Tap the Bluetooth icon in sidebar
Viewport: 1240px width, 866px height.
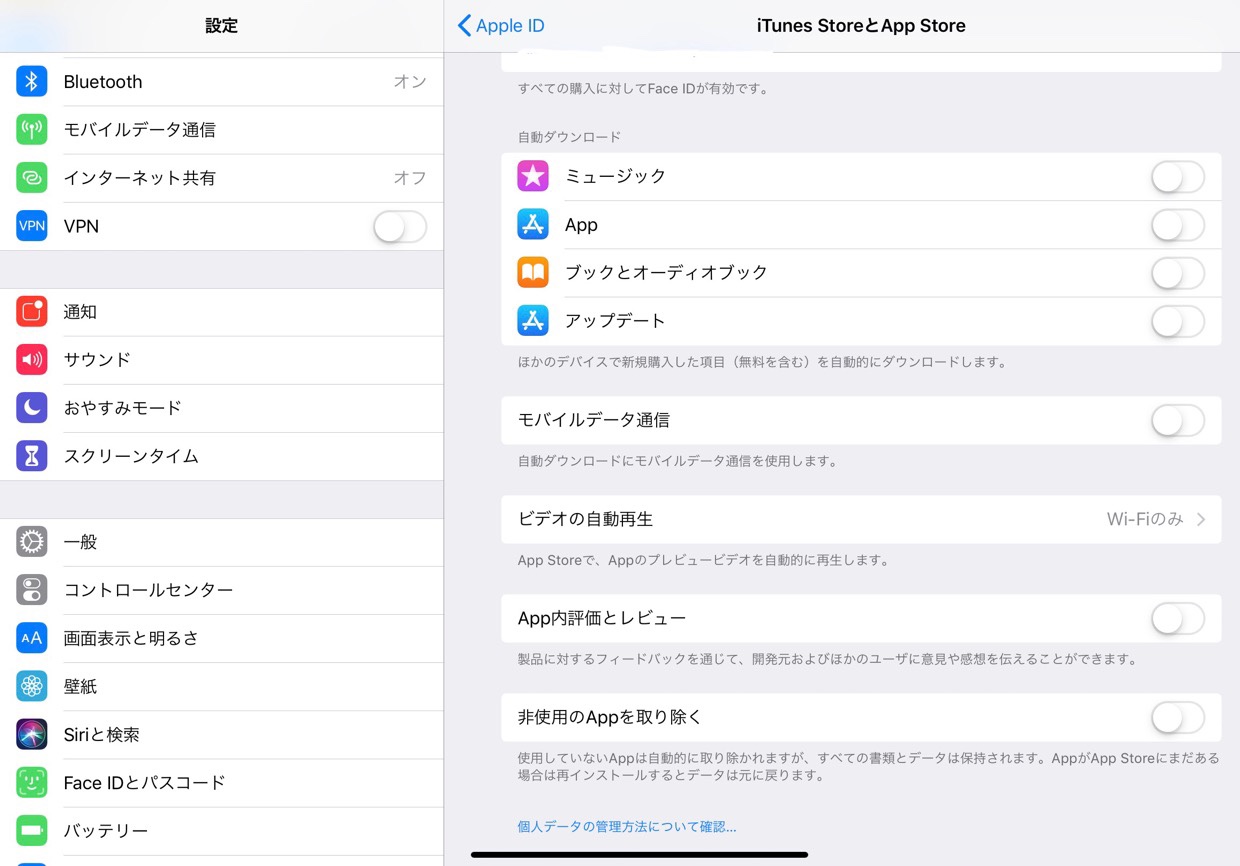point(32,82)
